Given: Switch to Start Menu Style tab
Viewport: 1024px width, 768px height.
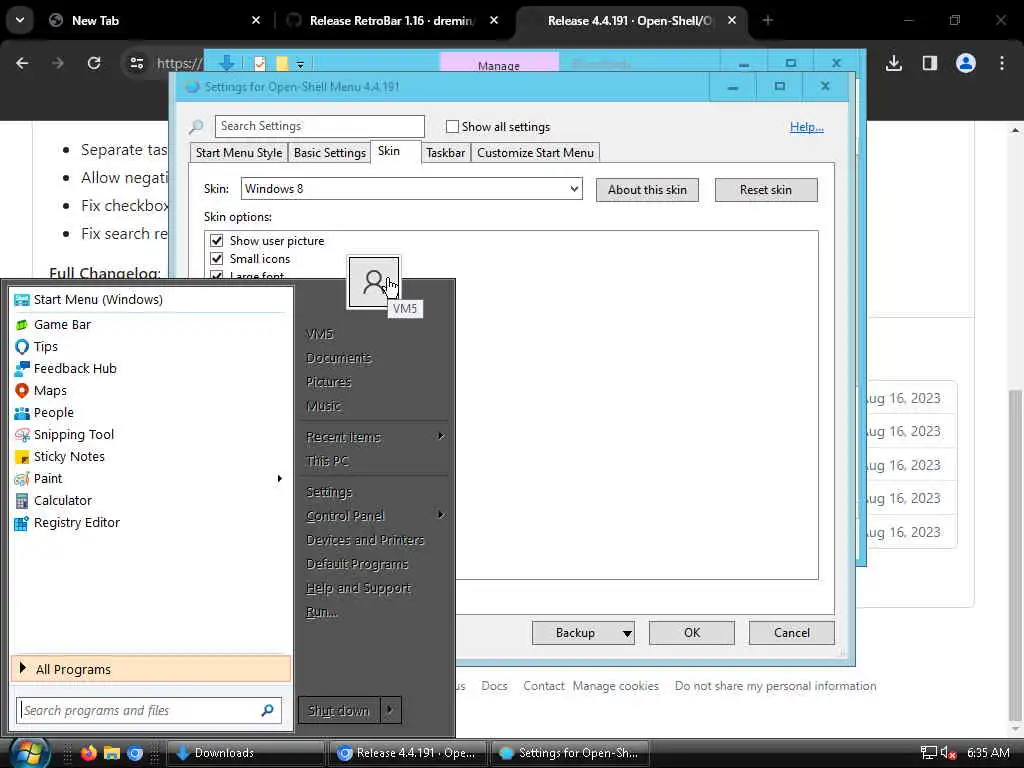Looking at the screenshot, I should [238, 153].
